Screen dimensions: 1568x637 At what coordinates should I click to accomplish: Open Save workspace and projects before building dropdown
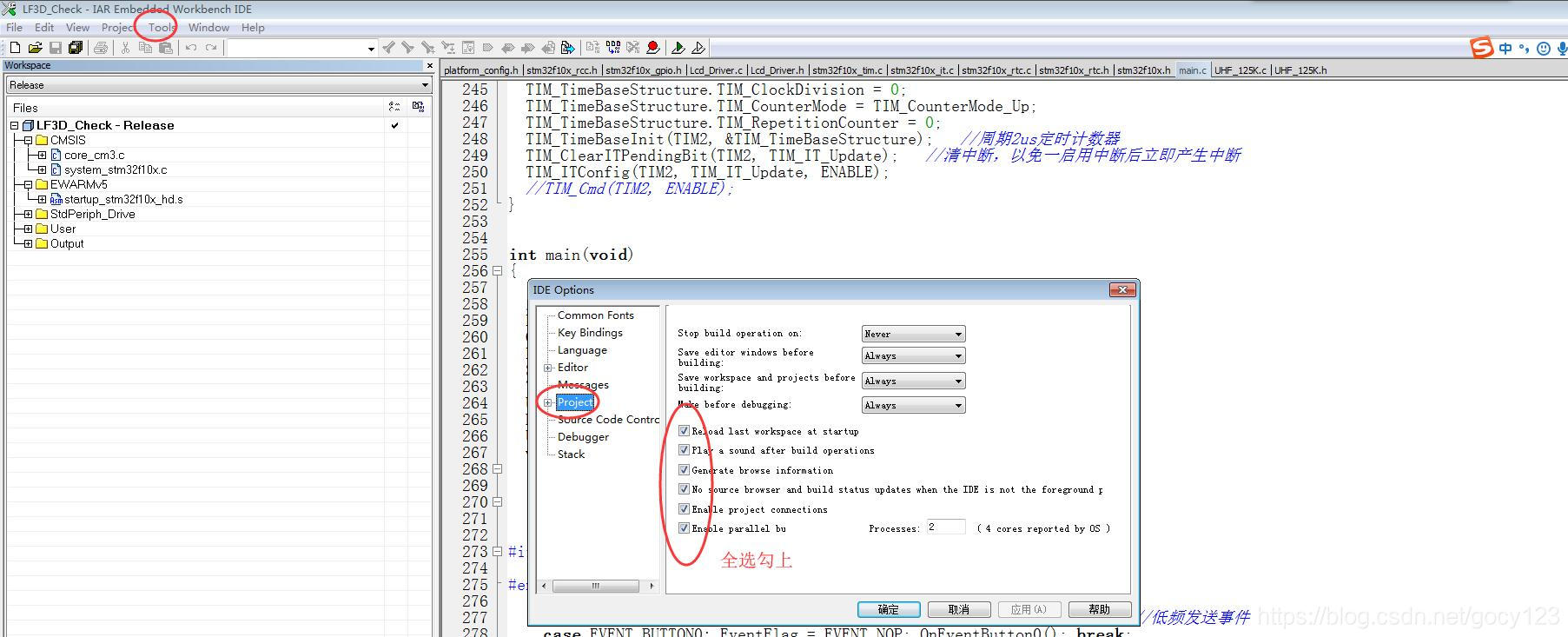point(913,381)
